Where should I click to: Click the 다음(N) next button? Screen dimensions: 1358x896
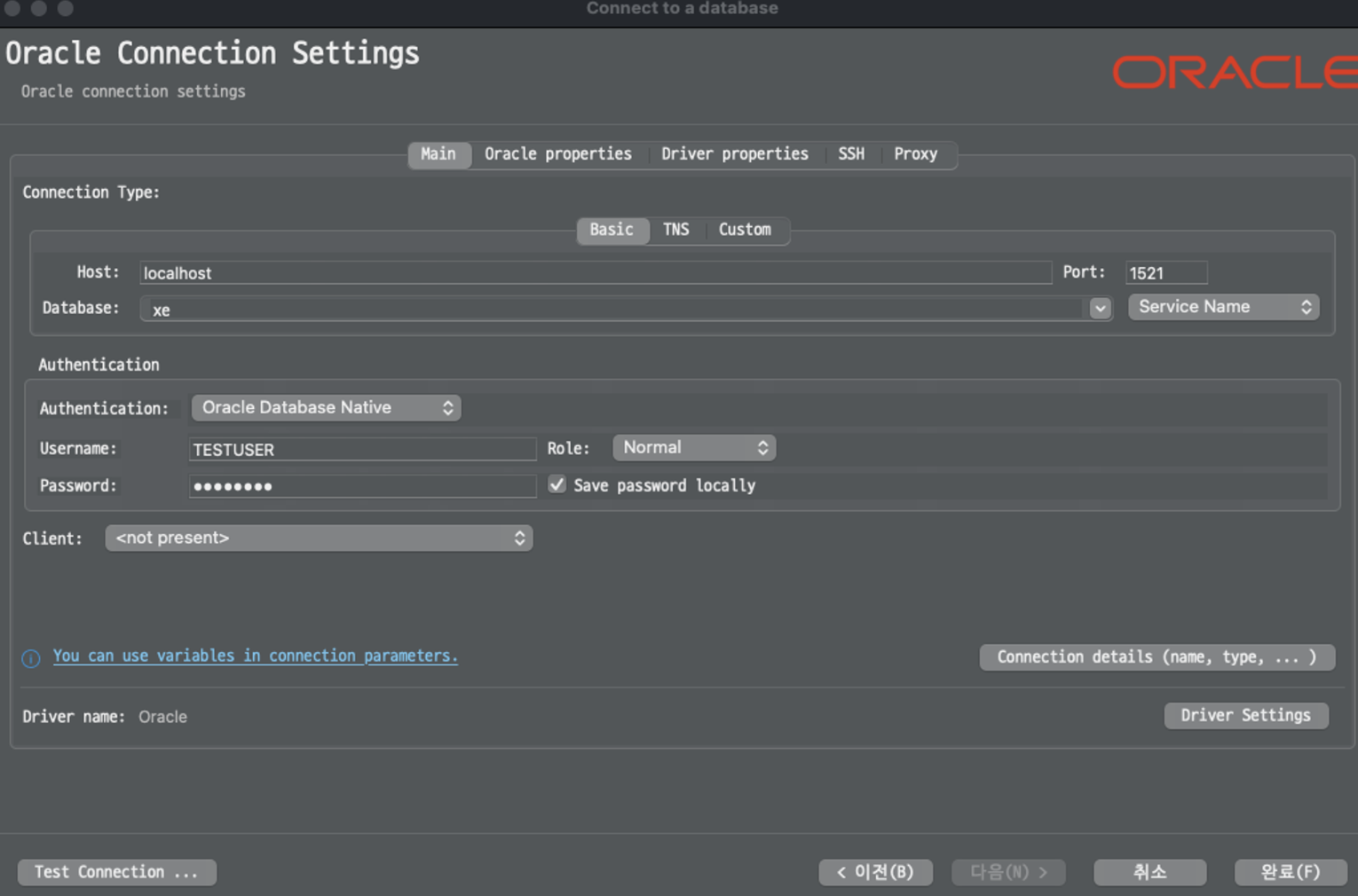point(1008,872)
